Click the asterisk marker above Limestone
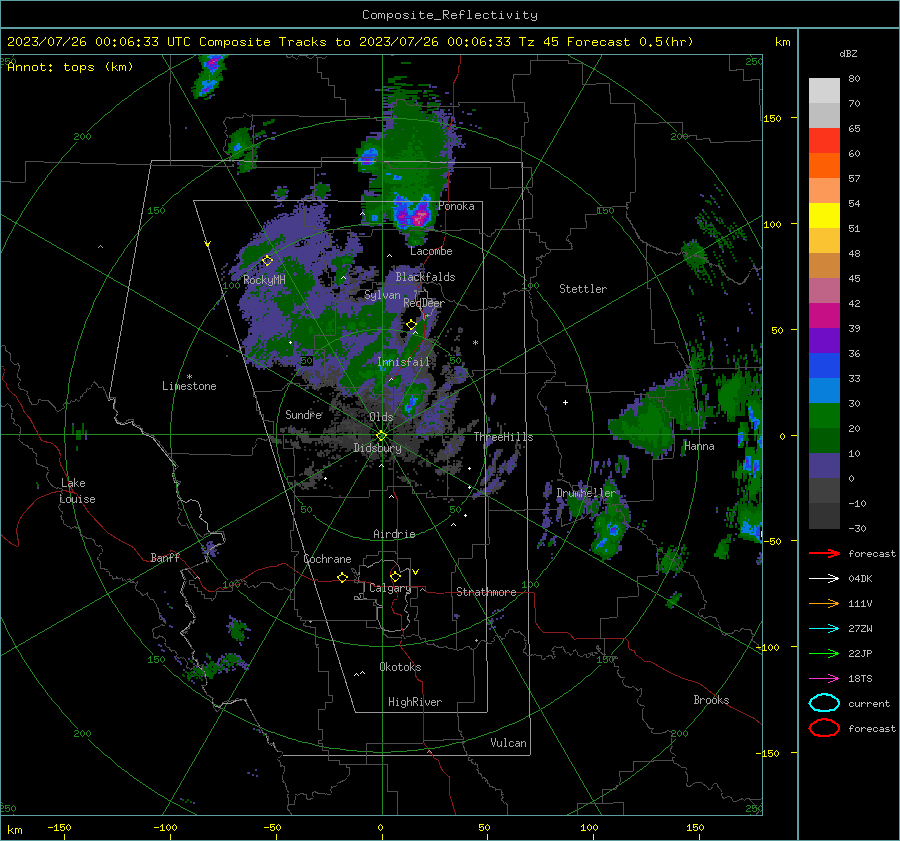 coord(189,377)
